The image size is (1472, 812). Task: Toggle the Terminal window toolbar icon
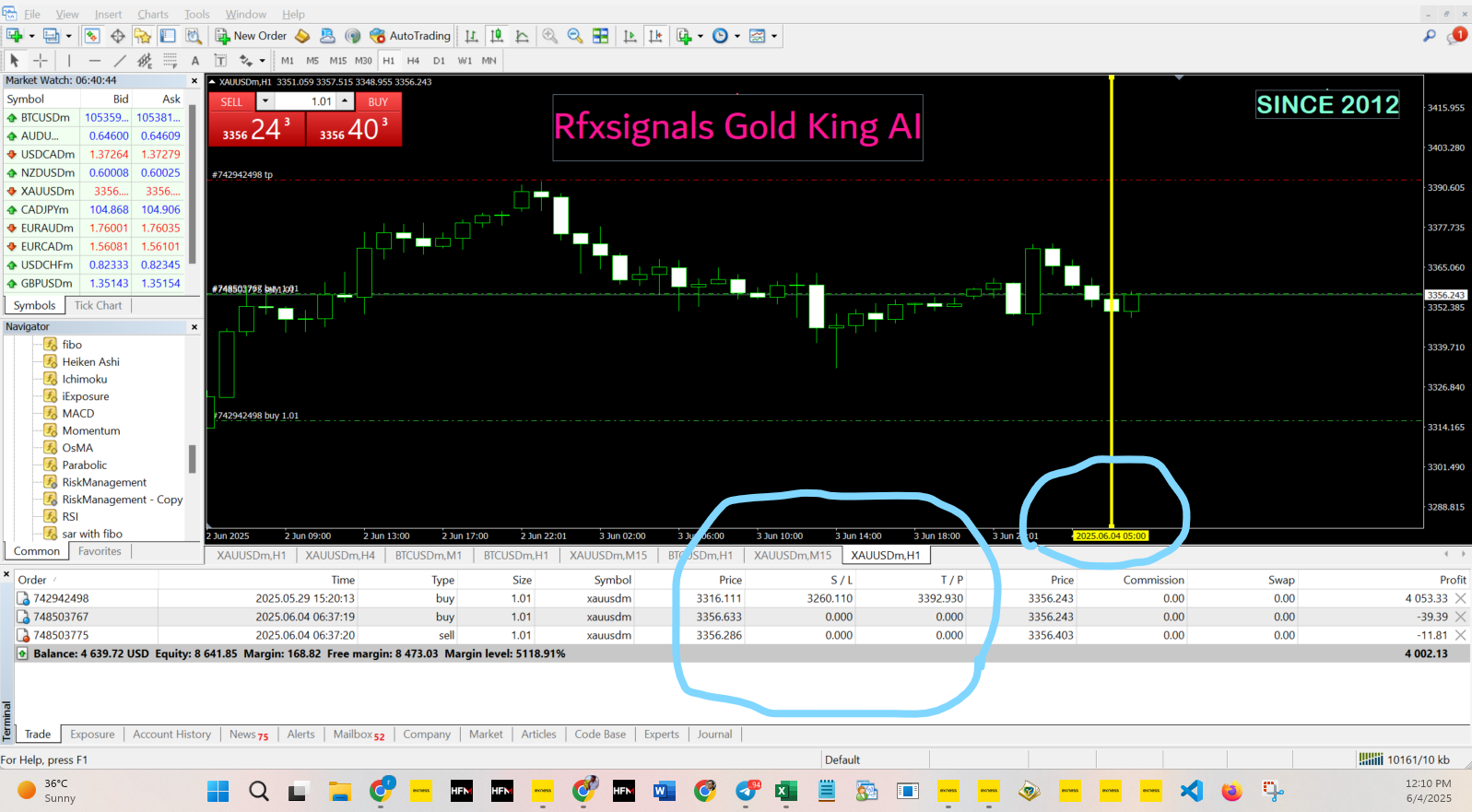pyautogui.click(x=168, y=36)
